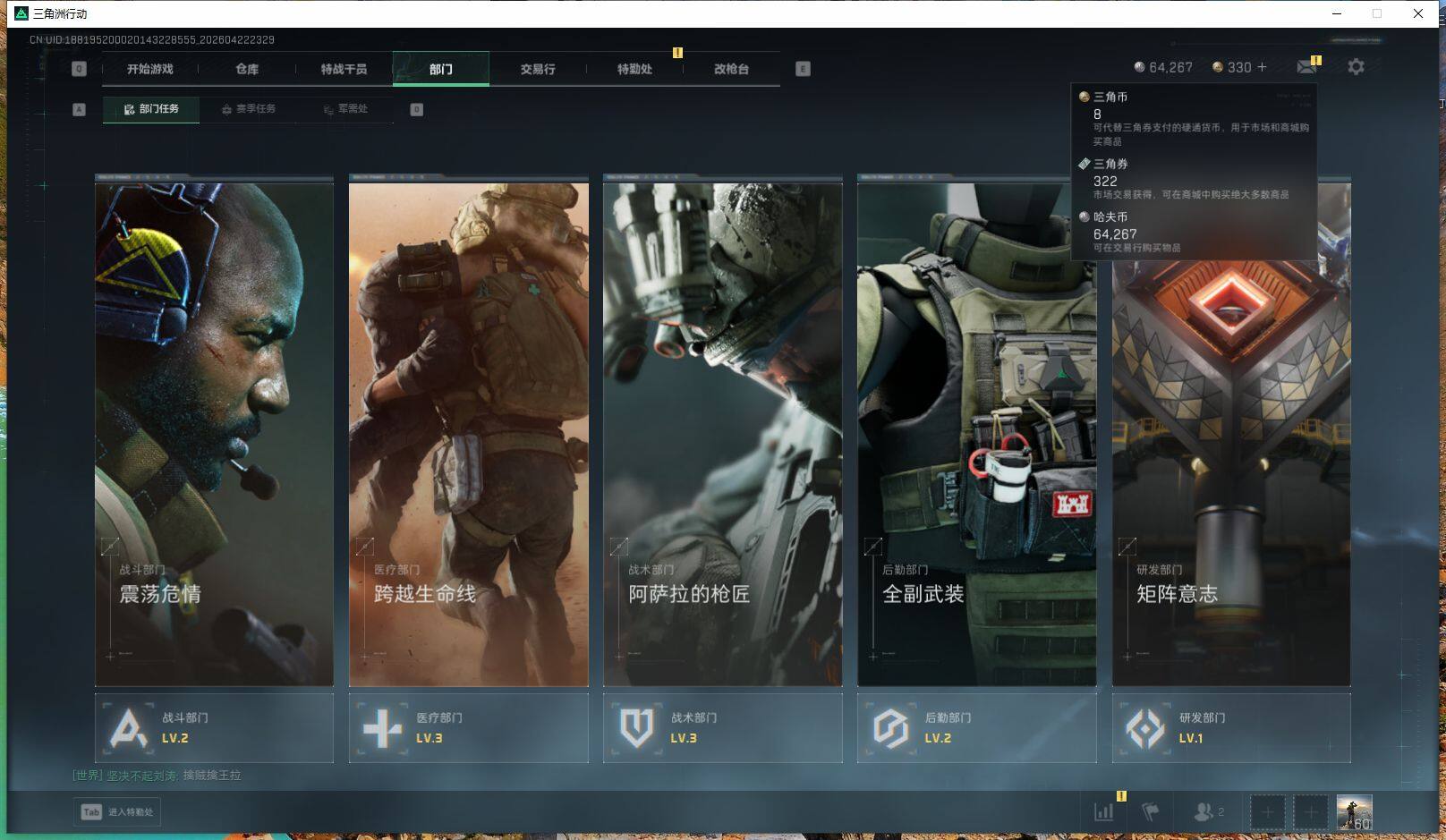Open the statistics bar chart icon
The image size is (1446, 840).
(x=1104, y=811)
